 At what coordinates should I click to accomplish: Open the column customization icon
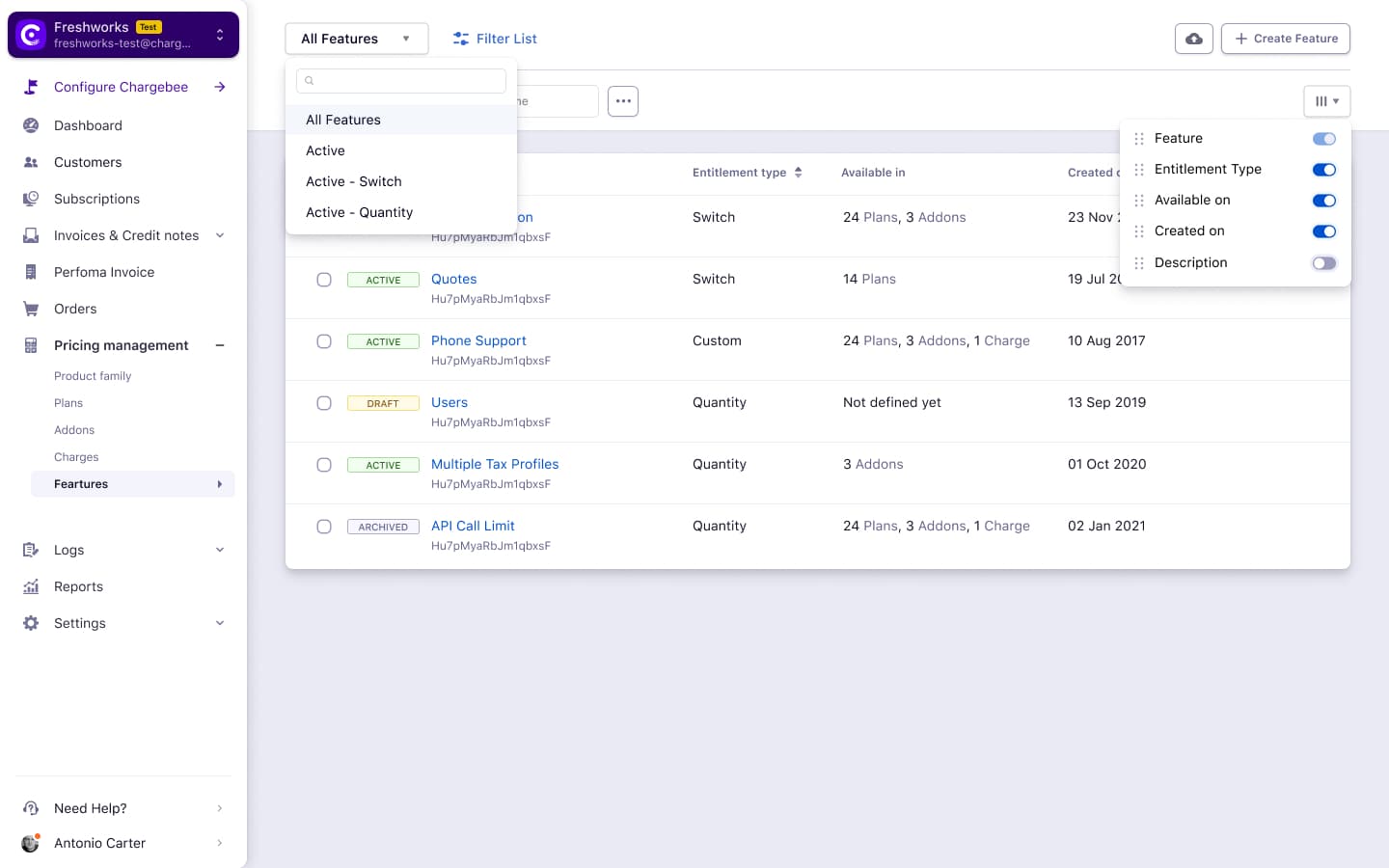(1327, 100)
